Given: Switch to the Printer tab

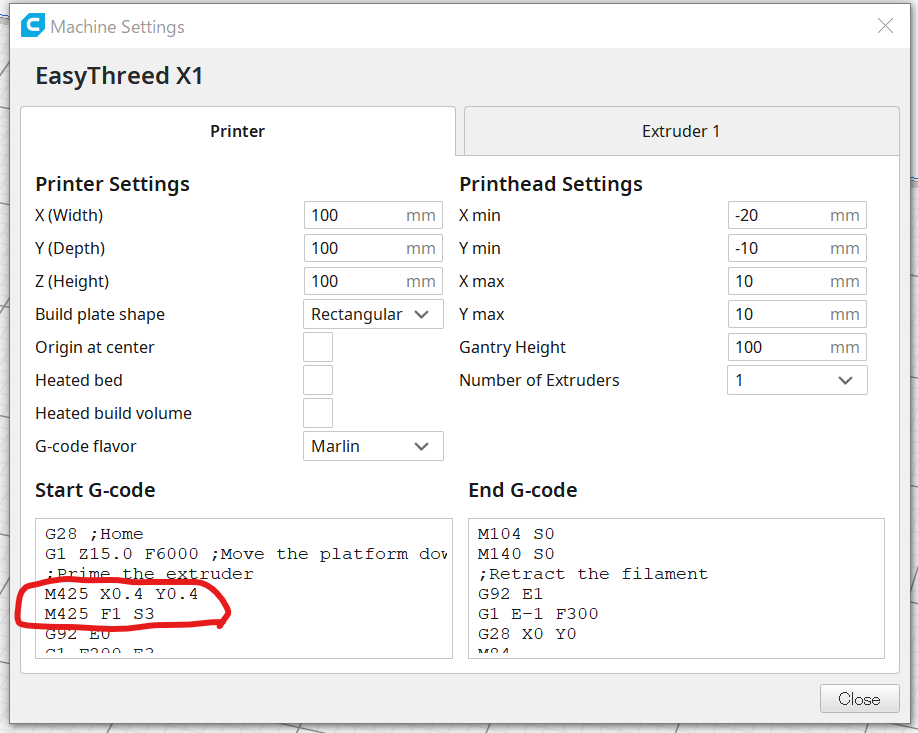Looking at the screenshot, I should 238,131.
